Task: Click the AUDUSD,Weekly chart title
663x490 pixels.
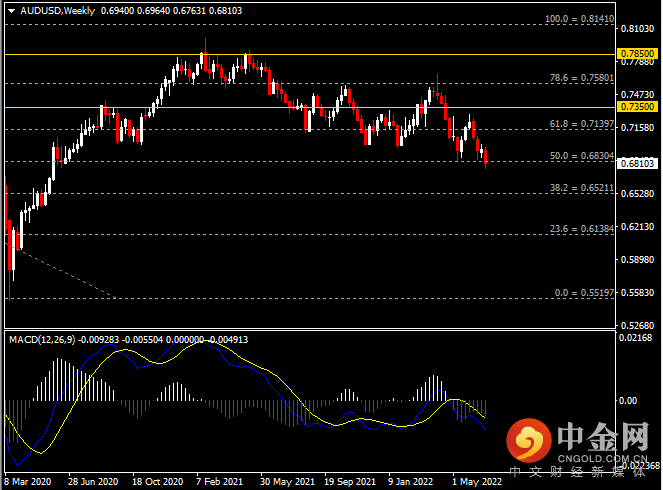Action: (x=49, y=10)
